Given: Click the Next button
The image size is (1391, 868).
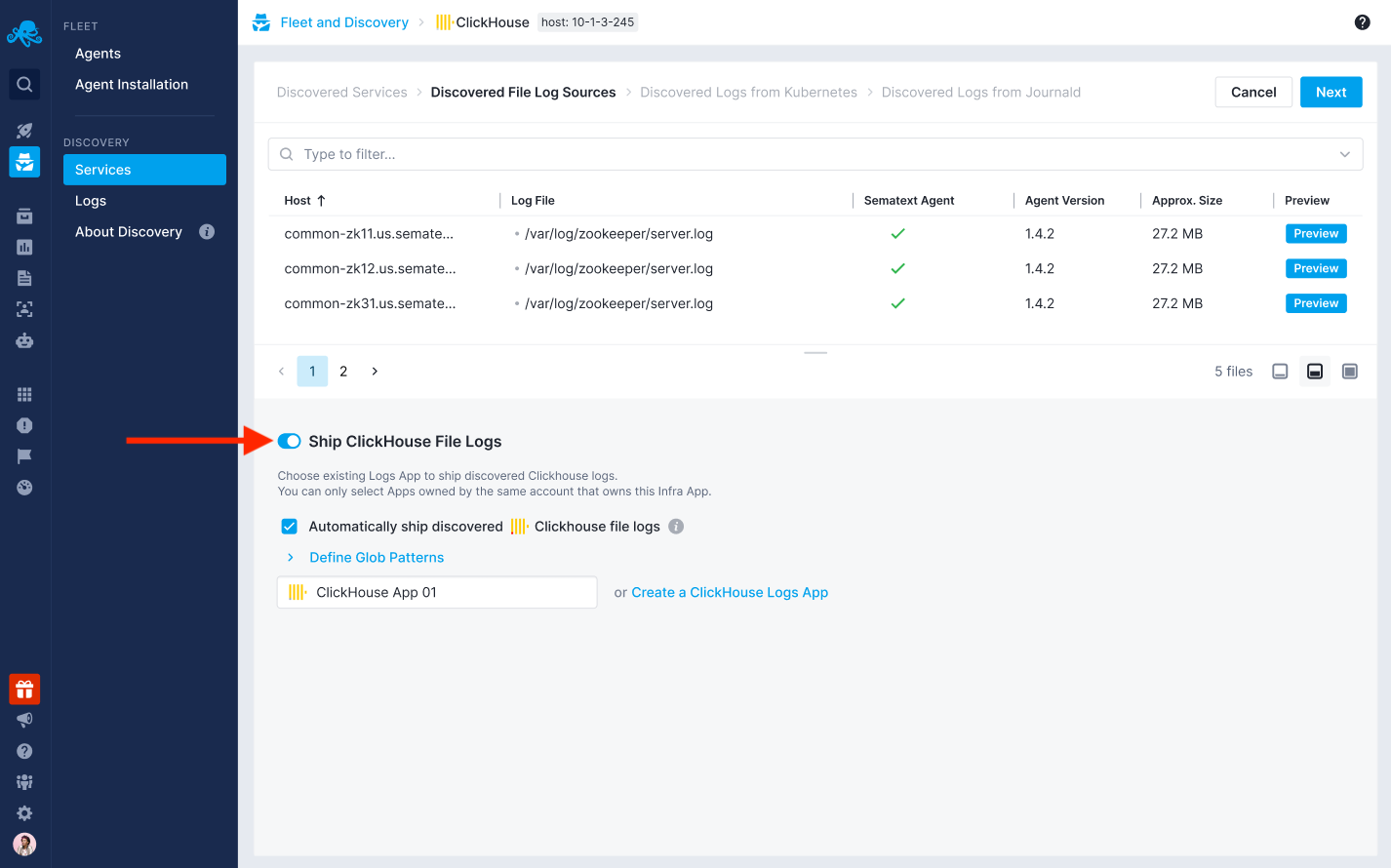Looking at the screenshot, I should tap(1331, 93).
